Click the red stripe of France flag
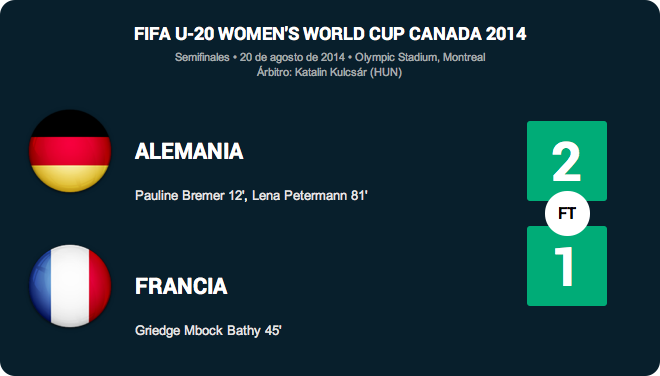660x376 pixels. click(x=99, y=286)
